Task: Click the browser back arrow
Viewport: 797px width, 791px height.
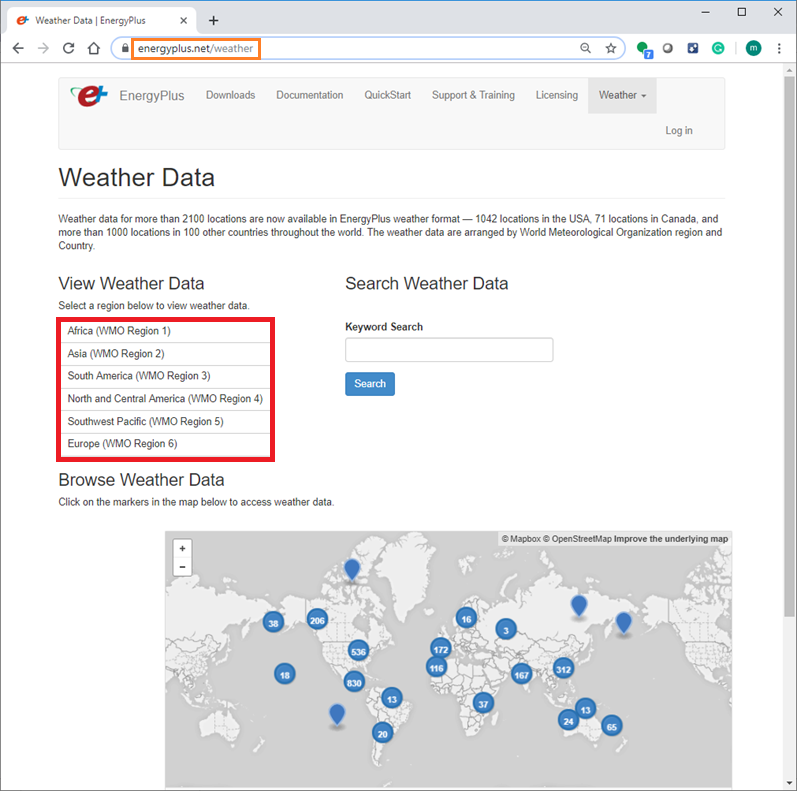Action: point(18,48)
